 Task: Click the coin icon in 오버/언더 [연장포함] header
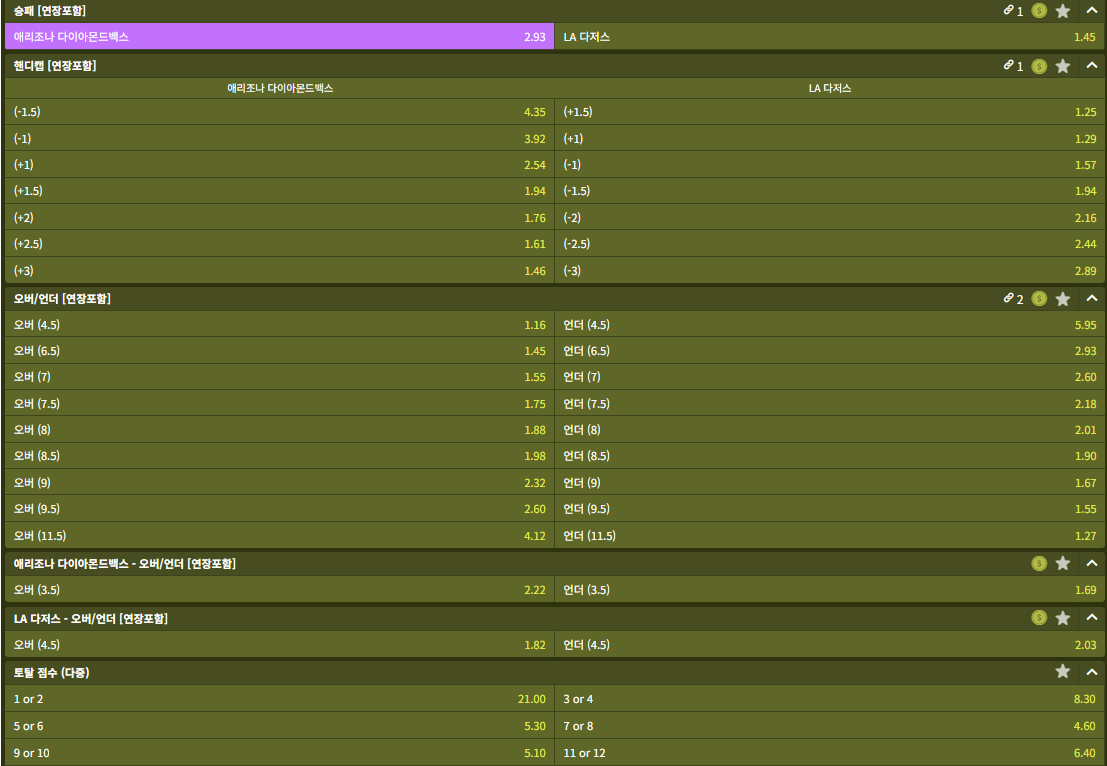tap(1039, 299)
